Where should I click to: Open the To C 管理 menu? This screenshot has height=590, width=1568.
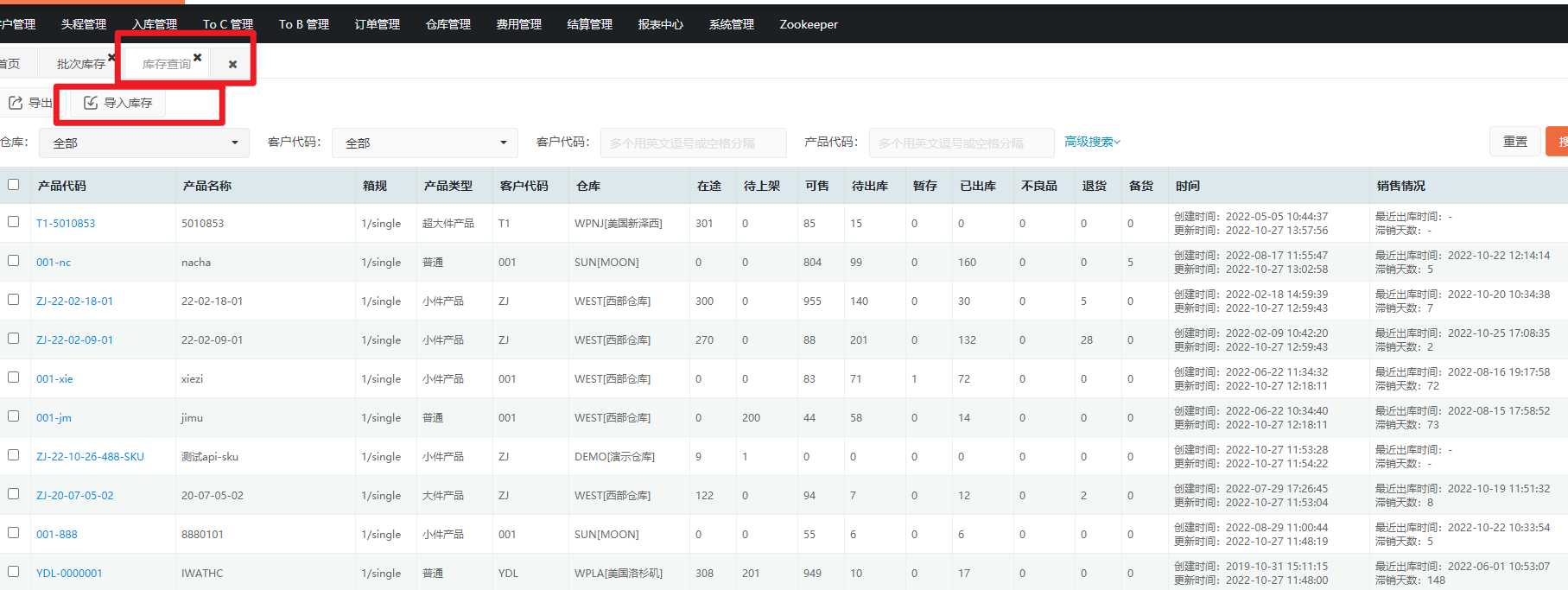tap(228, 24)
